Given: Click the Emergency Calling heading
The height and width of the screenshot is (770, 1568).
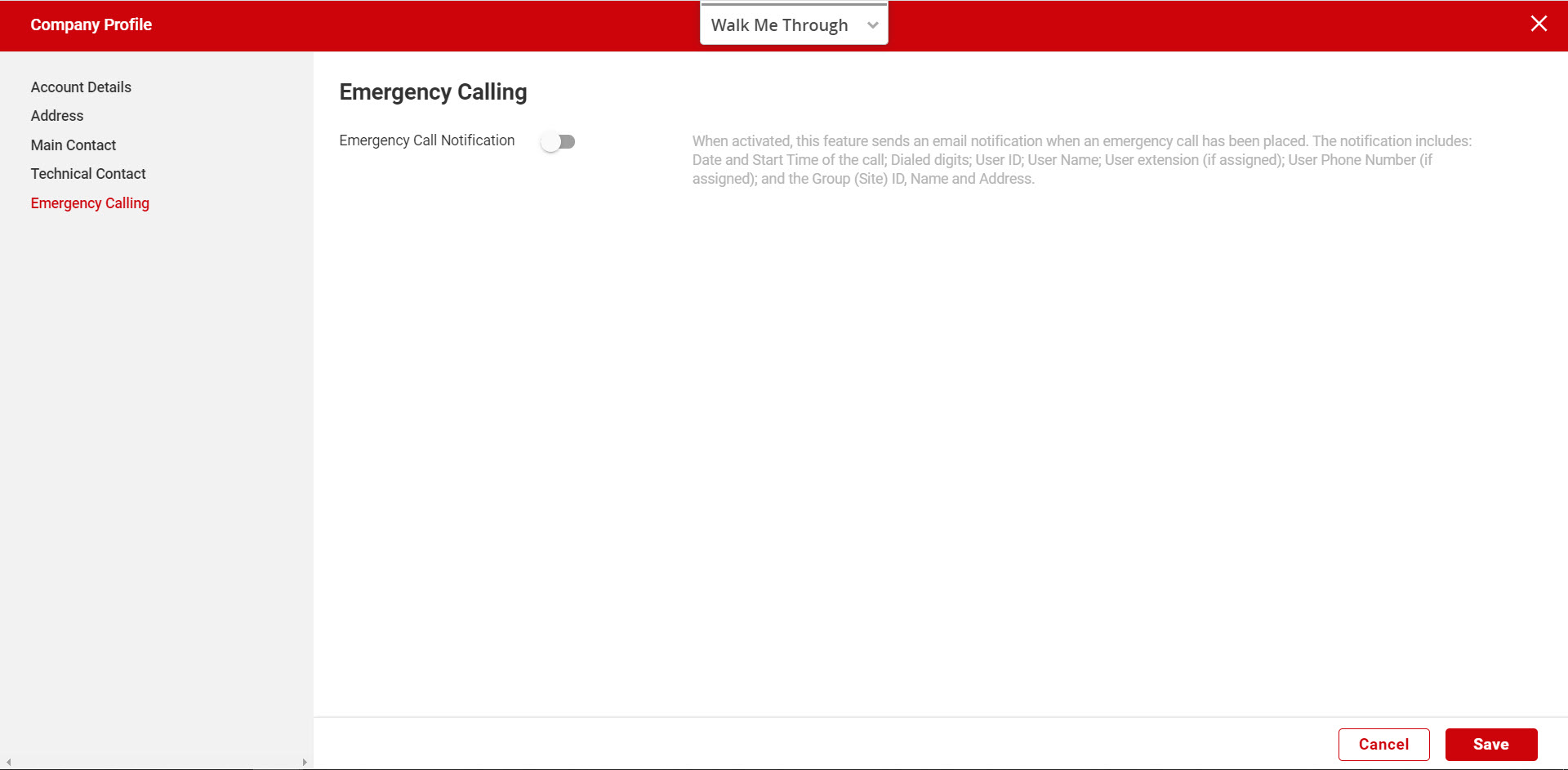Looking at the screenshot, I should tap(433, 92).
